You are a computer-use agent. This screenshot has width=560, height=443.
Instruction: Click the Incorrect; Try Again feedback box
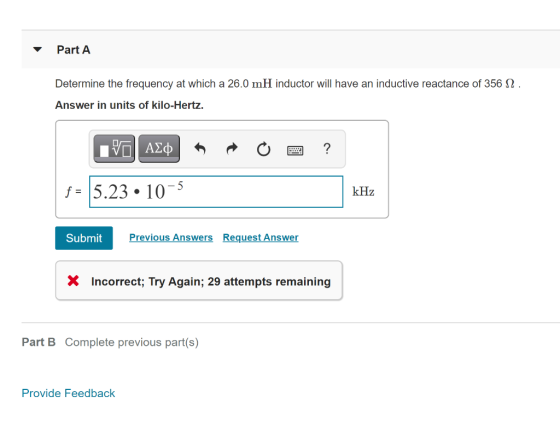pos(199,280)
